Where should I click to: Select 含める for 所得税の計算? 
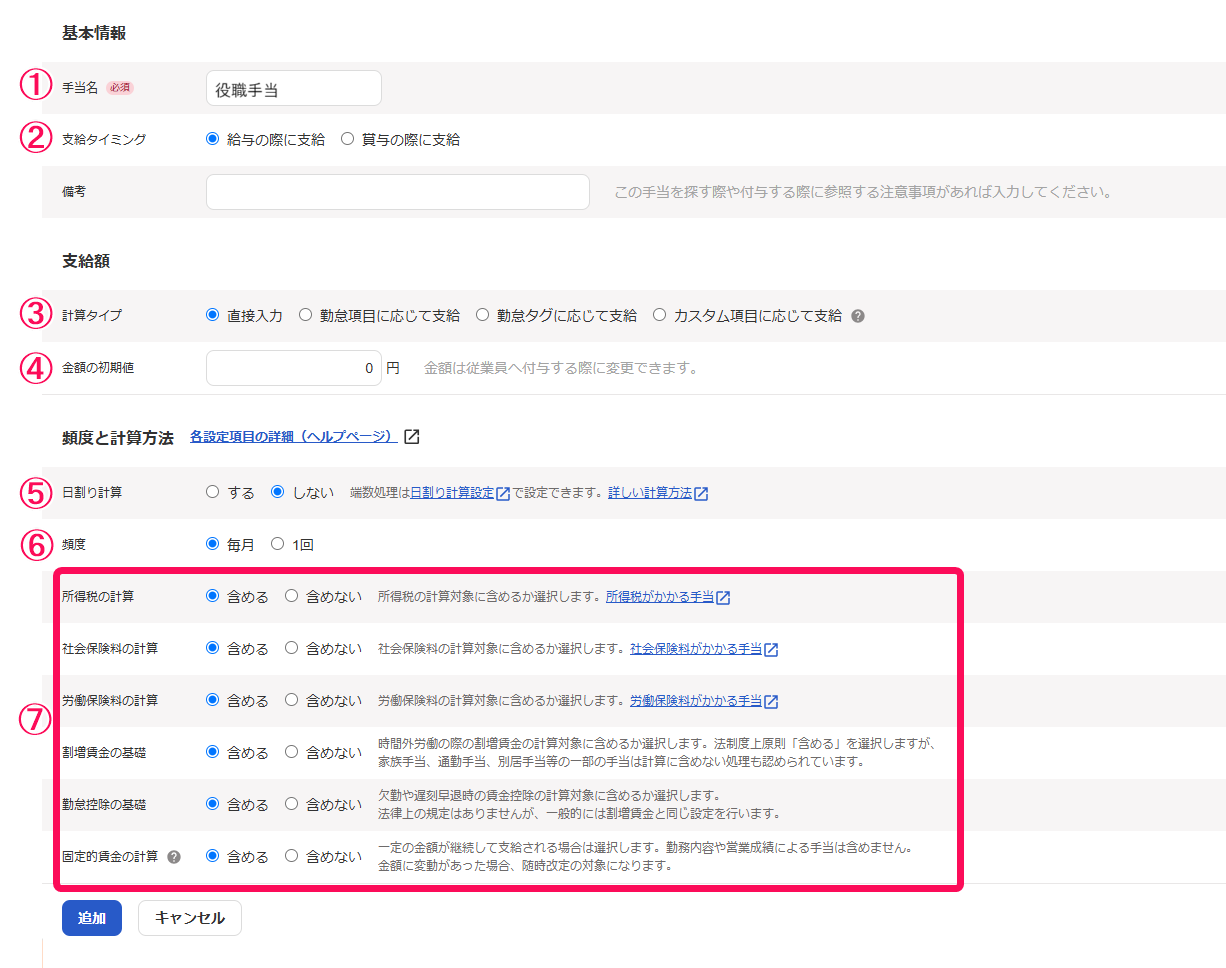[212, 596]
